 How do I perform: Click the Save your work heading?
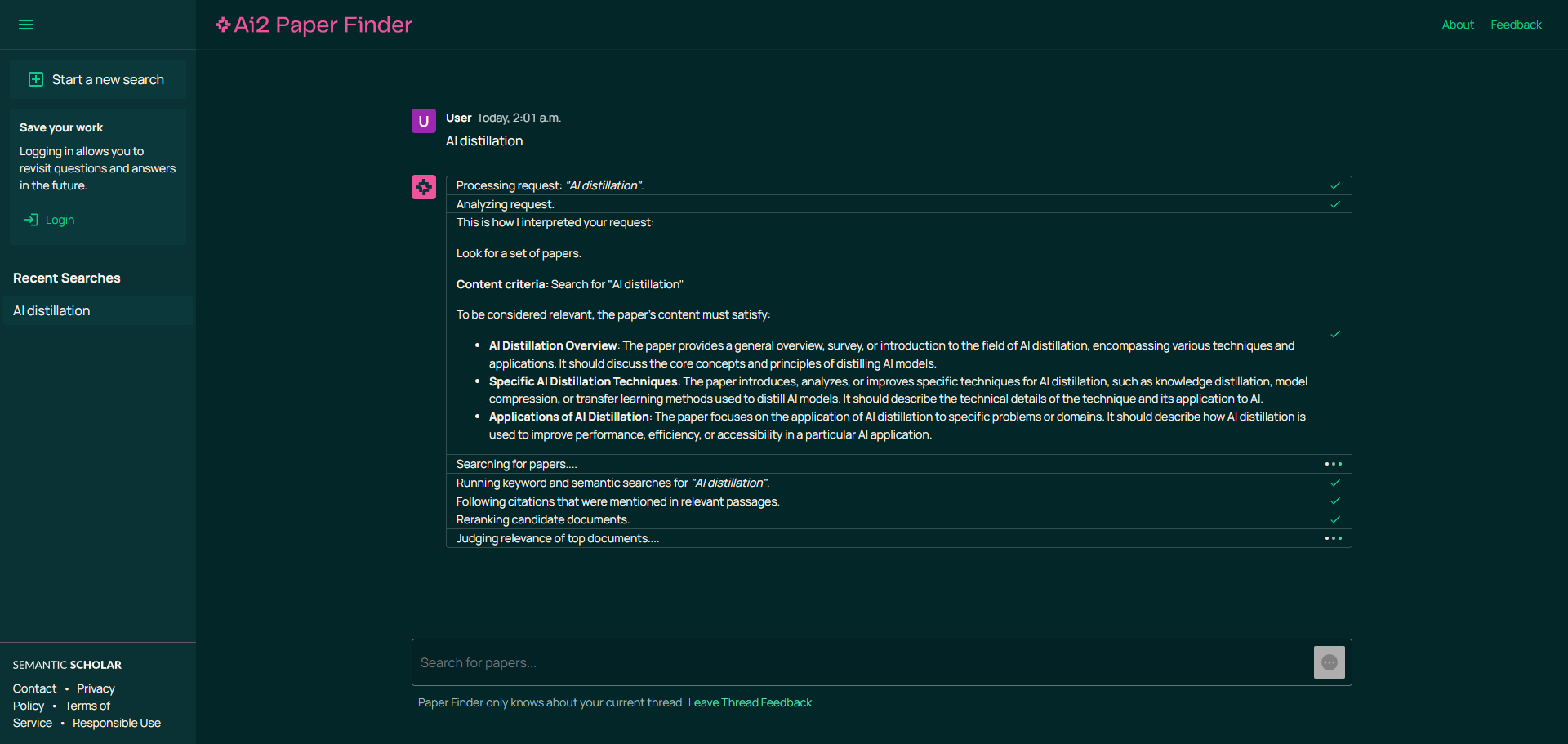pos(61,127)
